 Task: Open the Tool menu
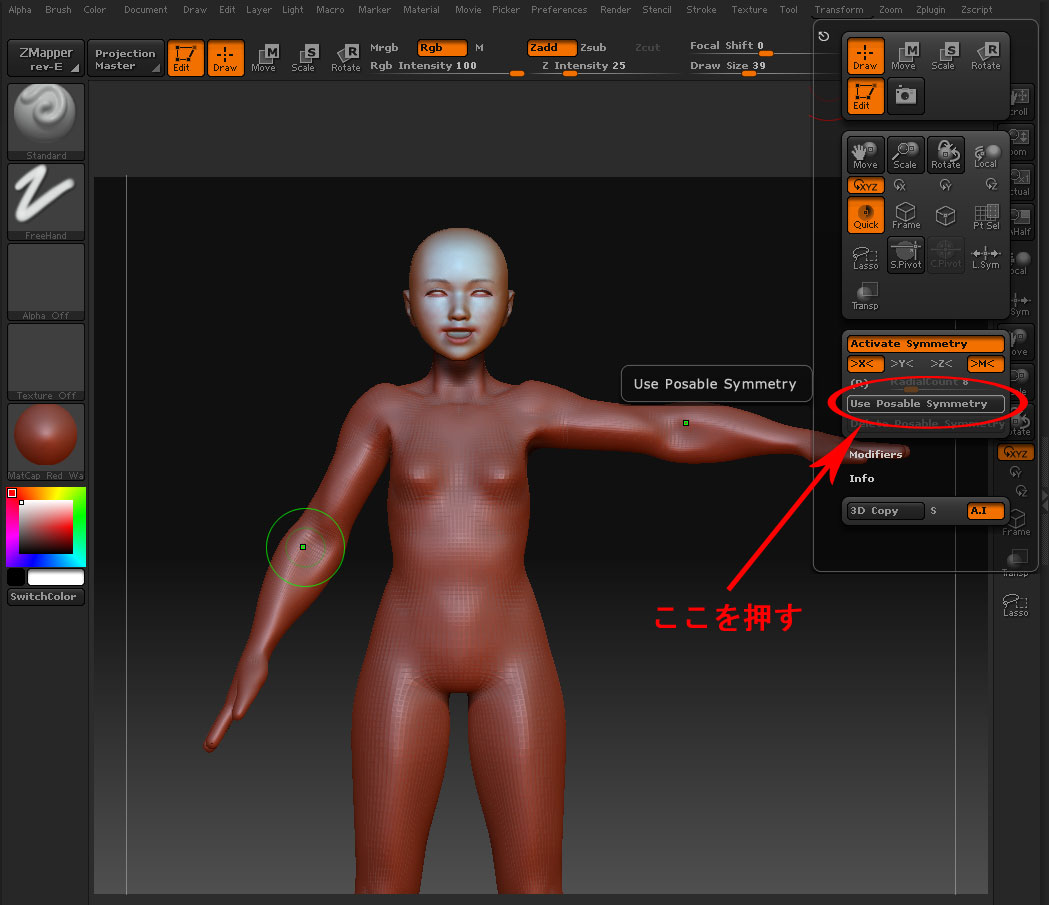pyautogui.click(x=788, y=9)
